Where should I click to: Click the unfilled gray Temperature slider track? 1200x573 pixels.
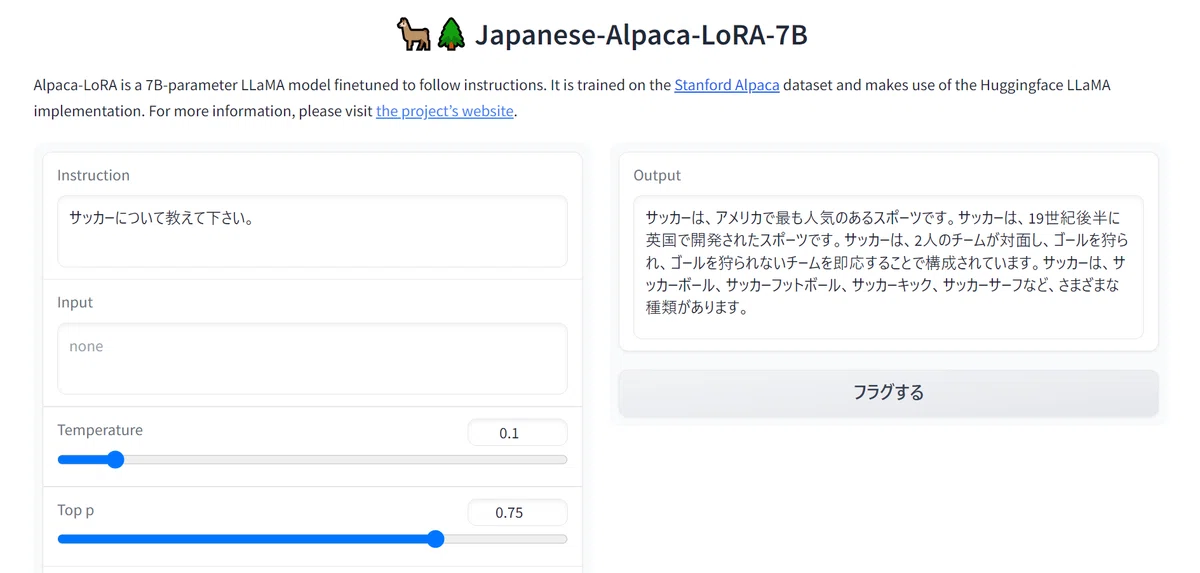(345, 460)
